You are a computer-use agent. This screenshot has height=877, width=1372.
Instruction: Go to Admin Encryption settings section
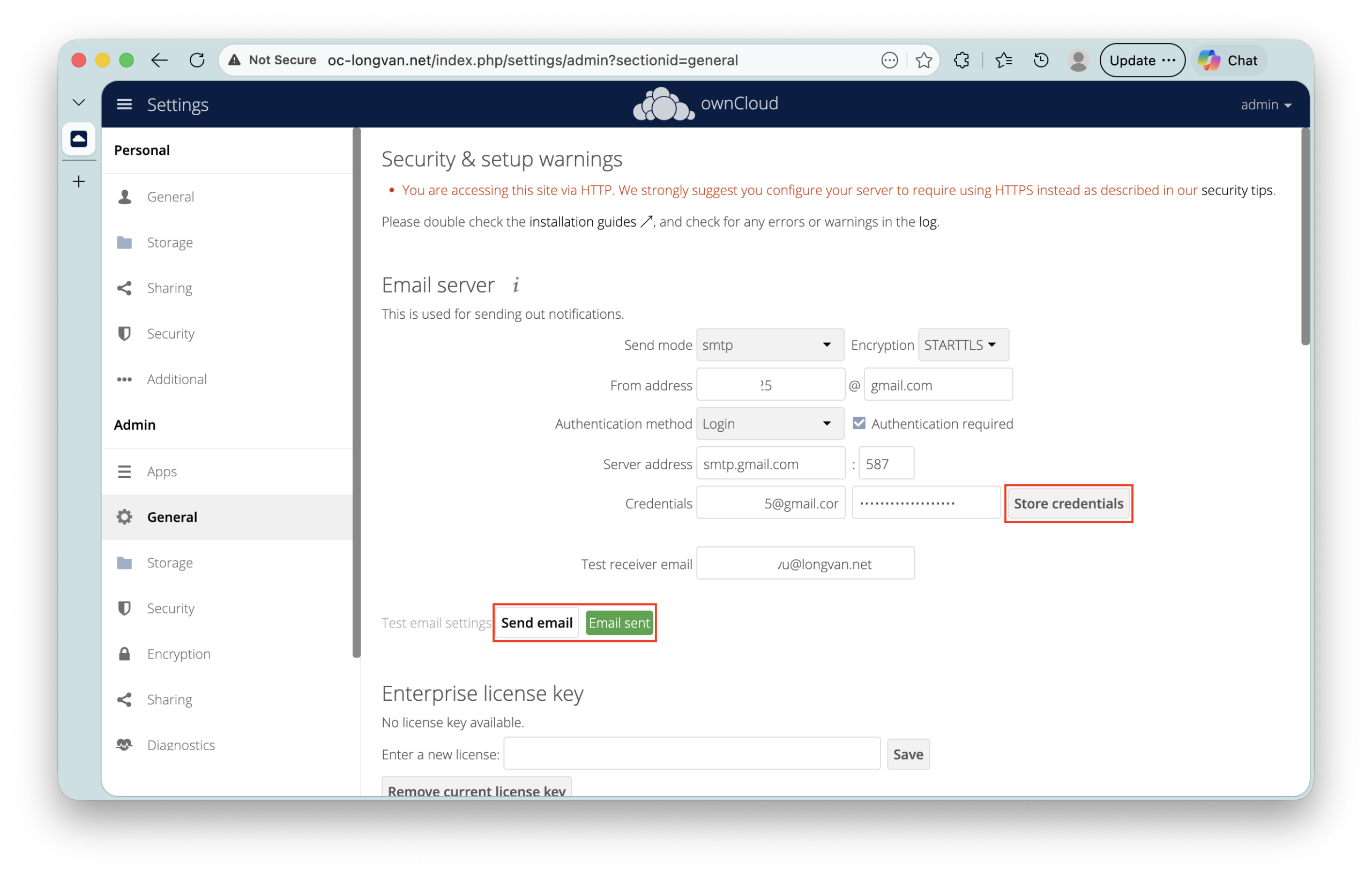click(178, 654)
